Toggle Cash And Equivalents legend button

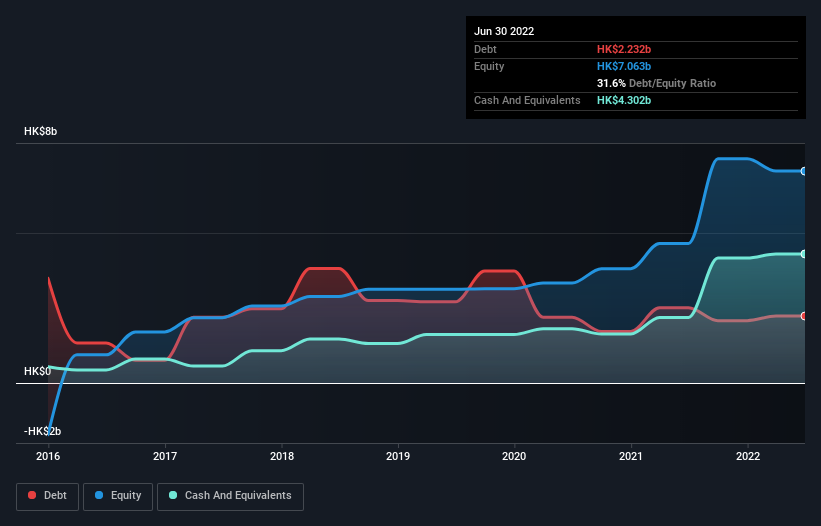230,496
